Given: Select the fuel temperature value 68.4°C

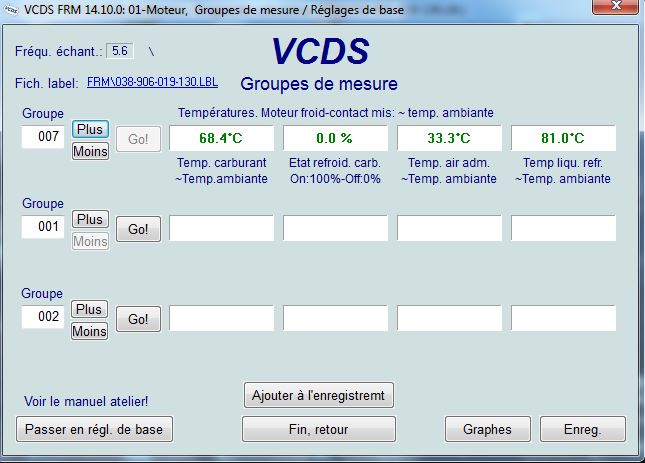Looking at the screenshot, I should 221,138.
